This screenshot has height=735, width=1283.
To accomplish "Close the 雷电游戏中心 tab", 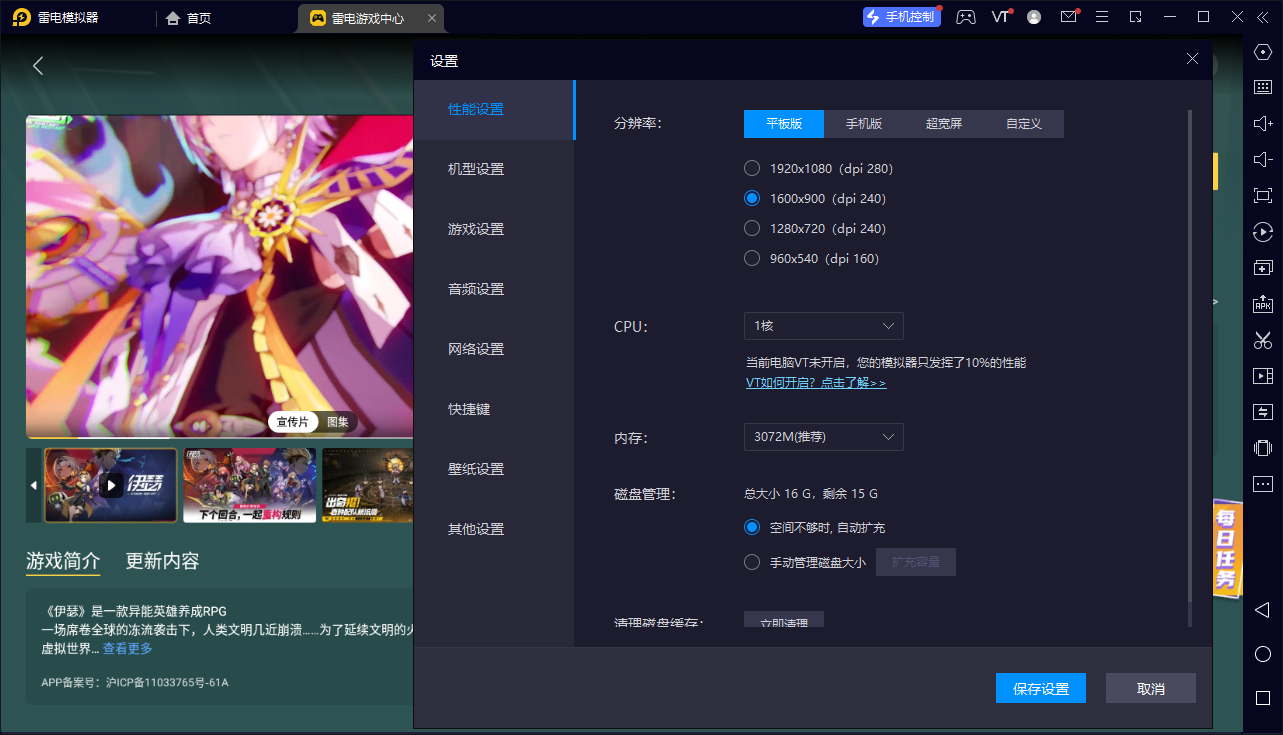I will 431,18.
